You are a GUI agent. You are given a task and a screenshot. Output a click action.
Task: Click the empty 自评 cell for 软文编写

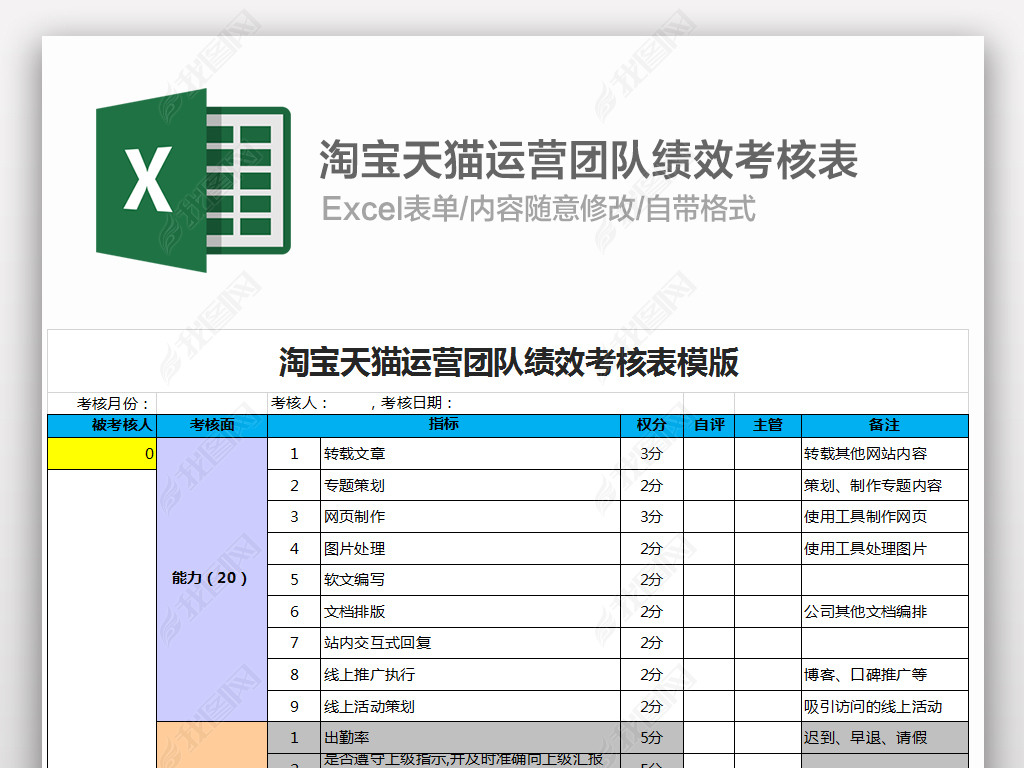(x=709, y=580)
